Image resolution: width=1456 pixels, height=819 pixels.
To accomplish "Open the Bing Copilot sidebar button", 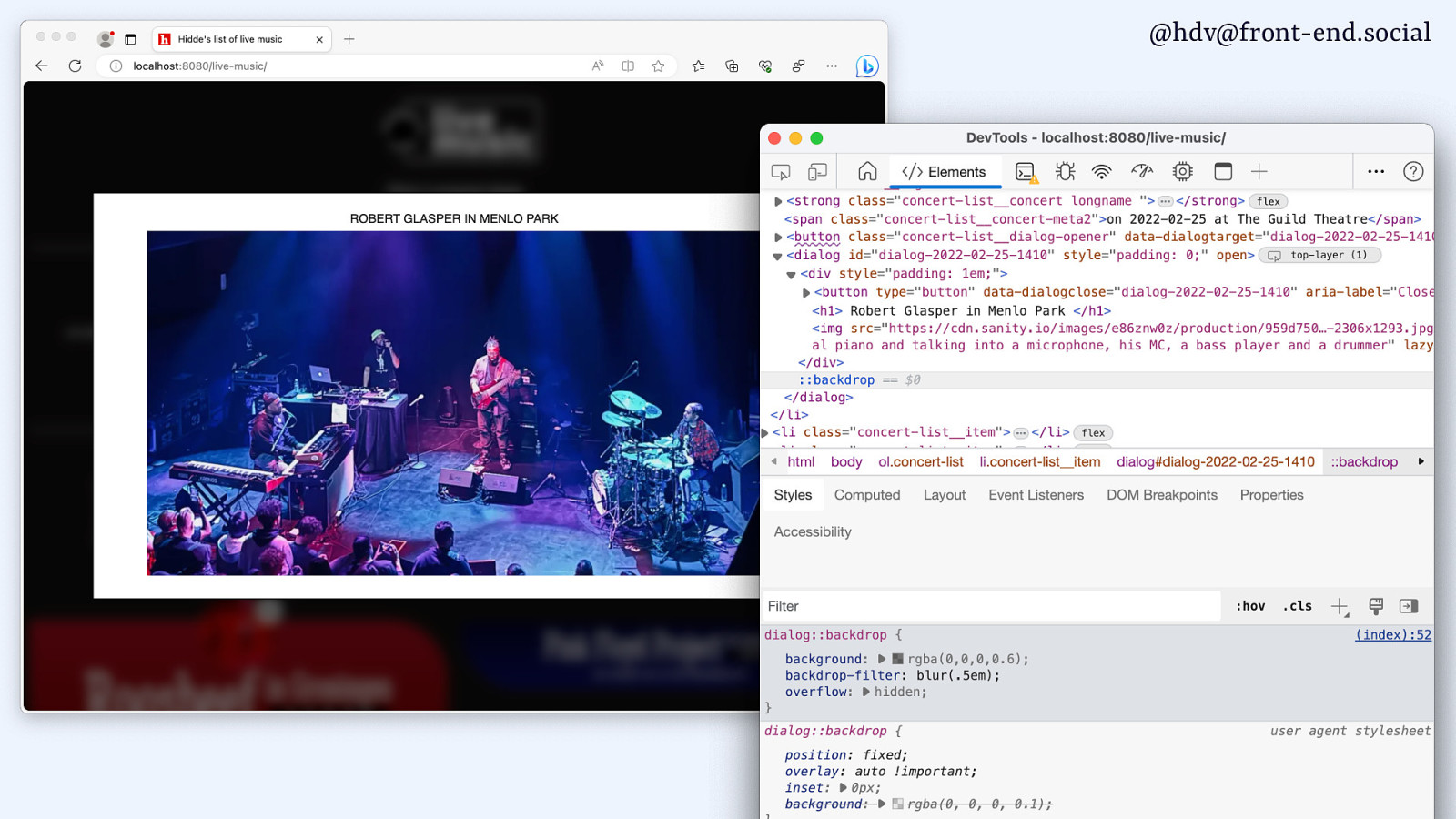I will pyautogui.click(x=867, y=66).
